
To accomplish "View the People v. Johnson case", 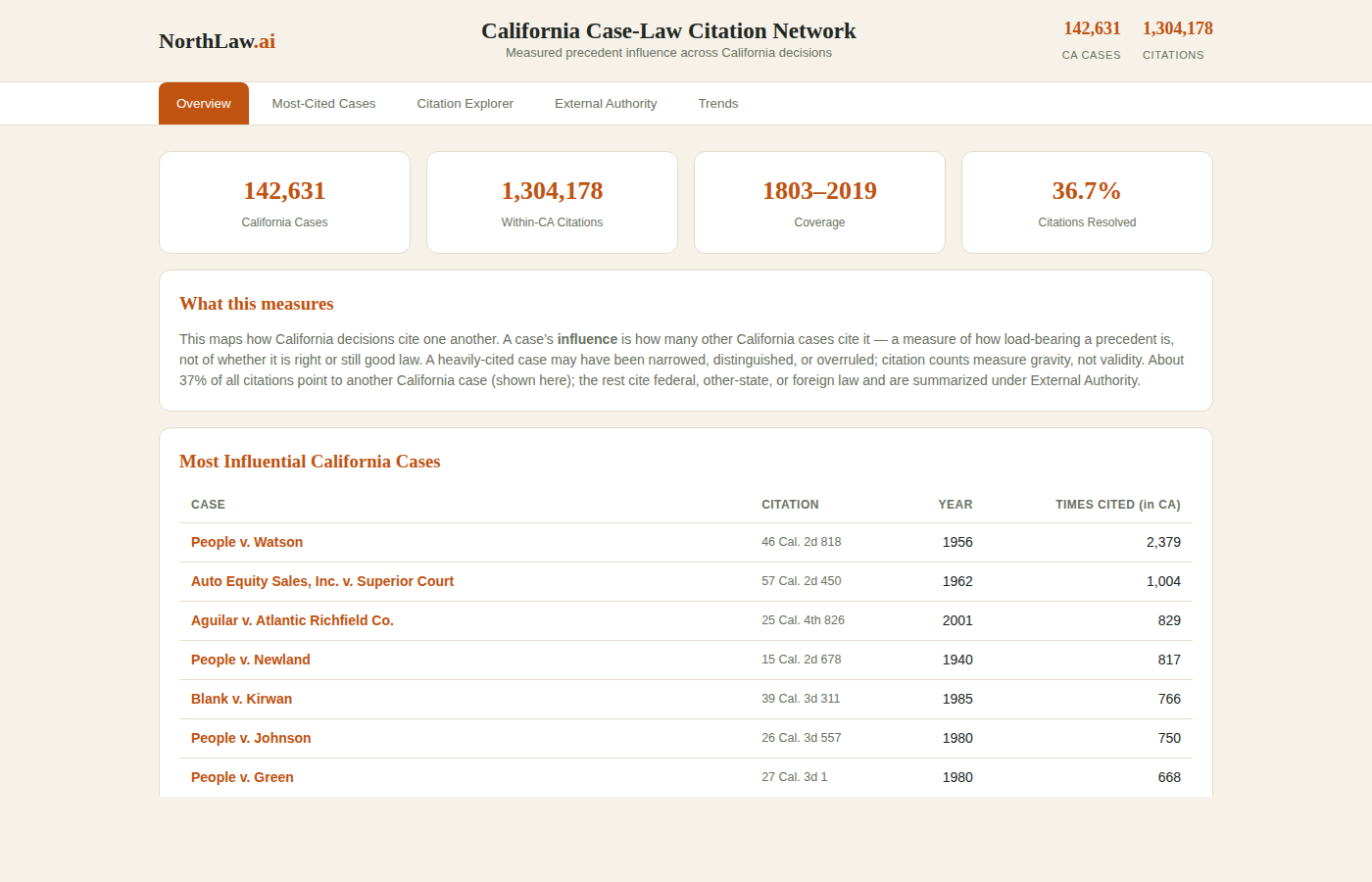I will [x=251, y=738].
